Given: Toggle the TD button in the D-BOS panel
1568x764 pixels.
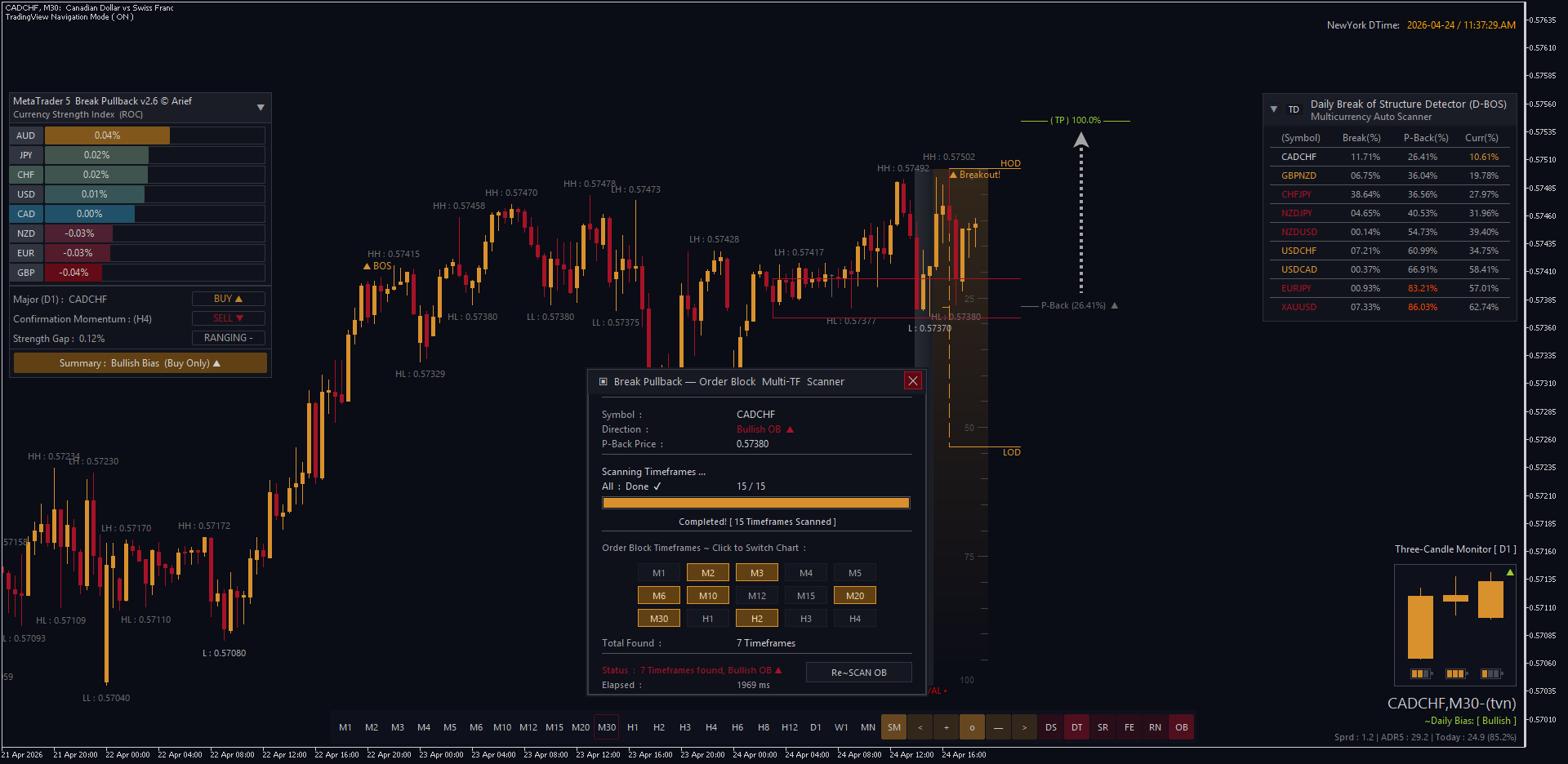Looking at the screenshot, I should (1294, 109).
